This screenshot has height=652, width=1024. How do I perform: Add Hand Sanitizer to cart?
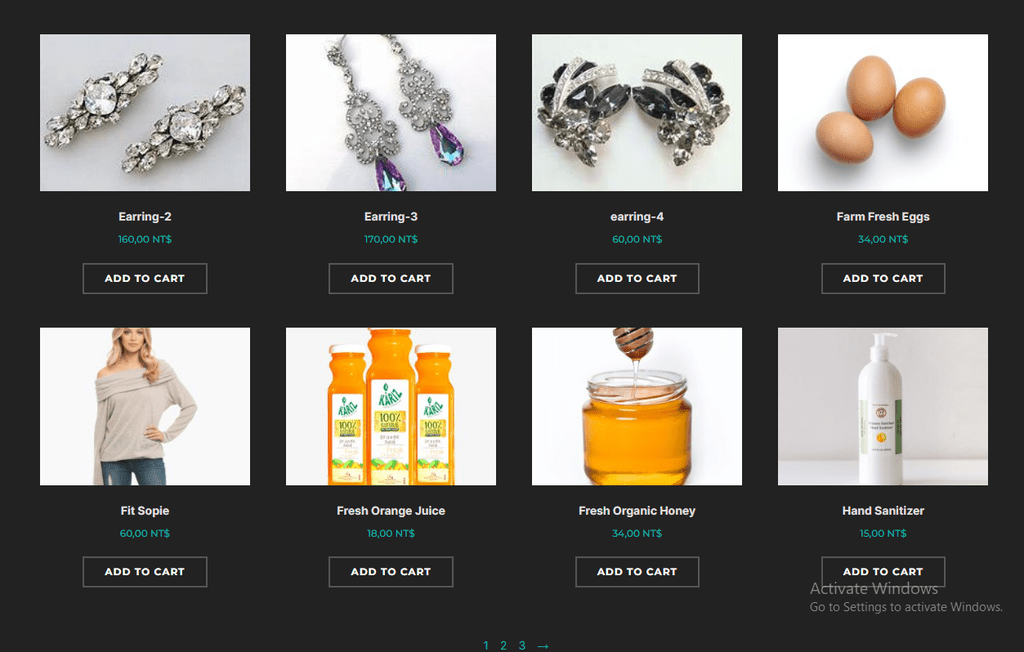883,572
